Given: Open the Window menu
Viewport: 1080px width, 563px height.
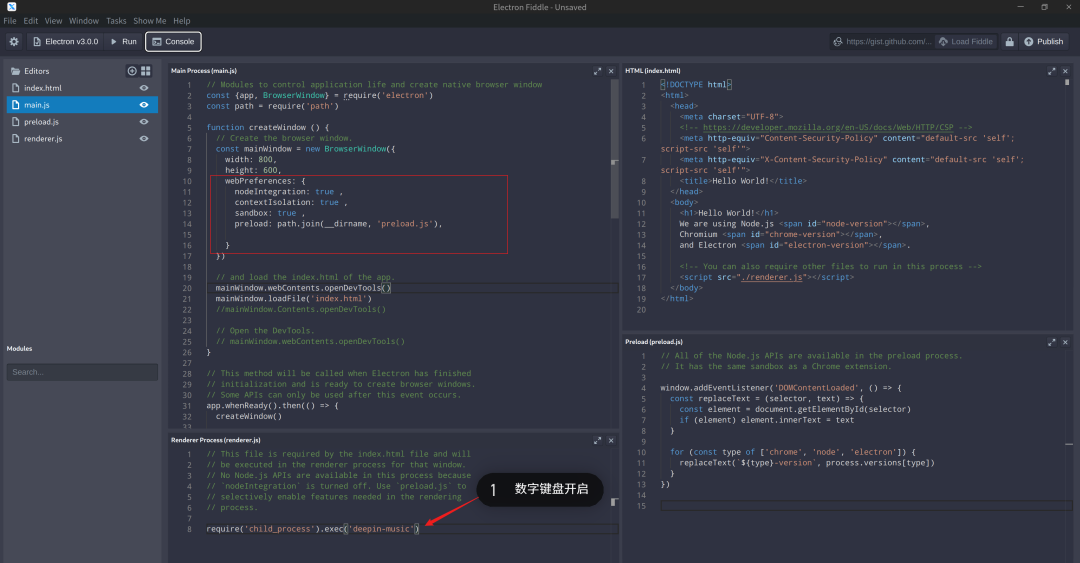Looking at the screenshot, I should click(84, 21).
